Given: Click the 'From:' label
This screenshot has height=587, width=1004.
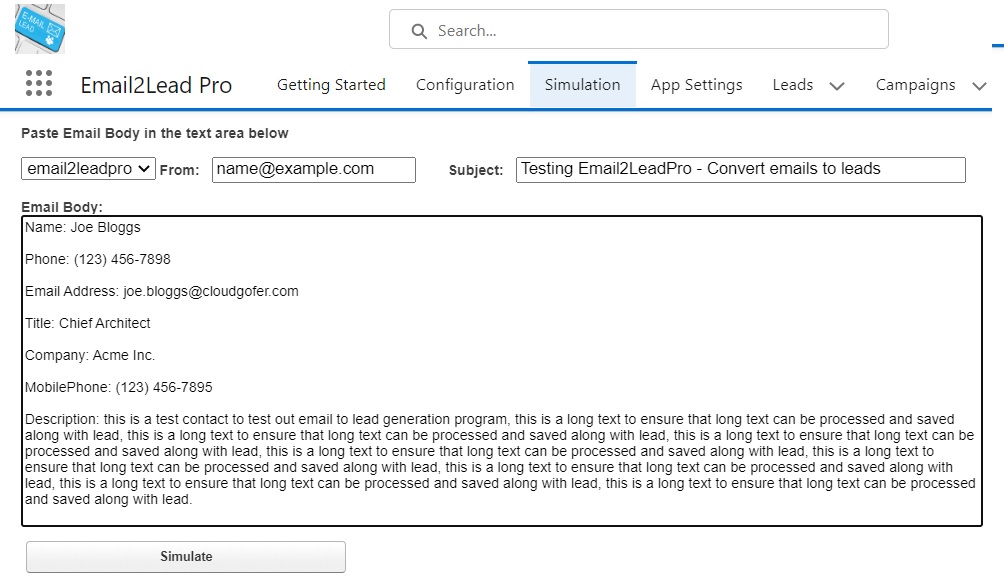Looking at the screenshot, I should pyautogui.click(x=179, y=170).
